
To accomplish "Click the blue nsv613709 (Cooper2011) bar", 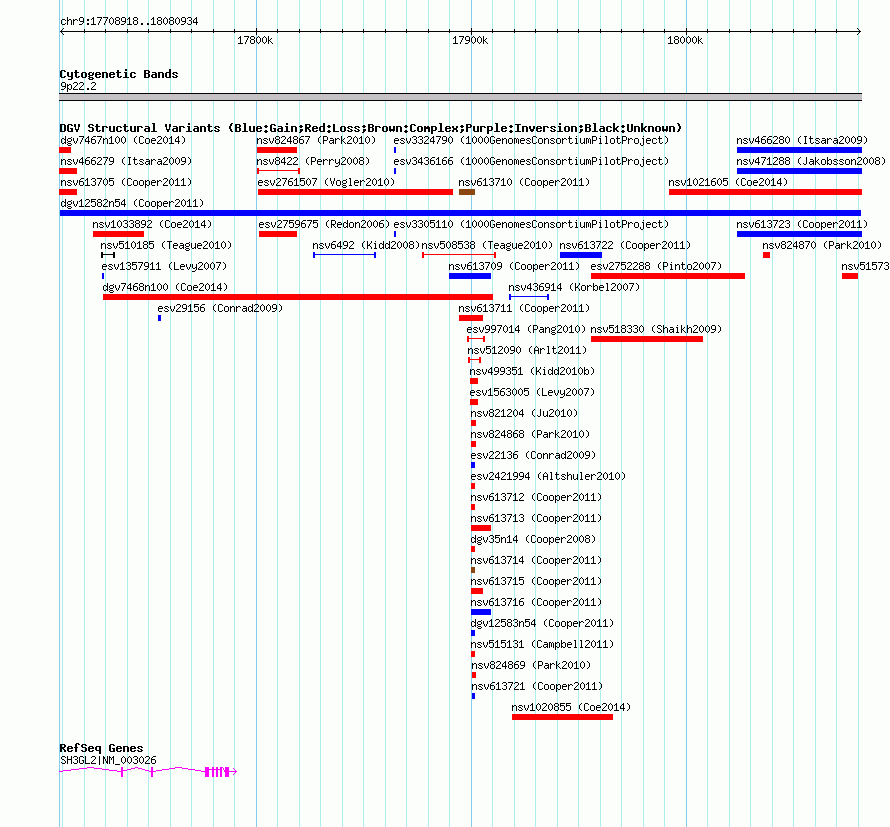I will 470,276.
